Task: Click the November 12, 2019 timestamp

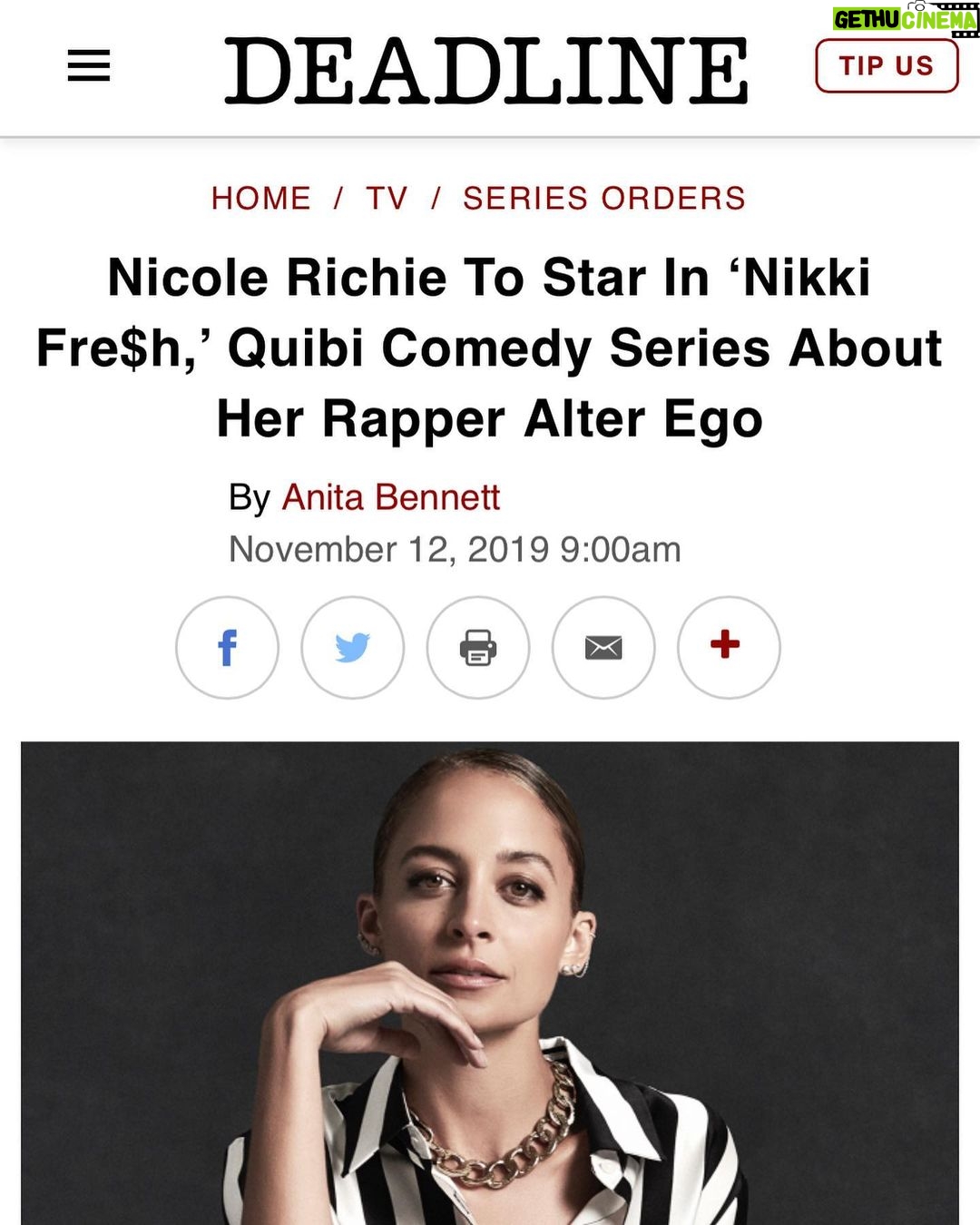Action: tap(457, 548)
